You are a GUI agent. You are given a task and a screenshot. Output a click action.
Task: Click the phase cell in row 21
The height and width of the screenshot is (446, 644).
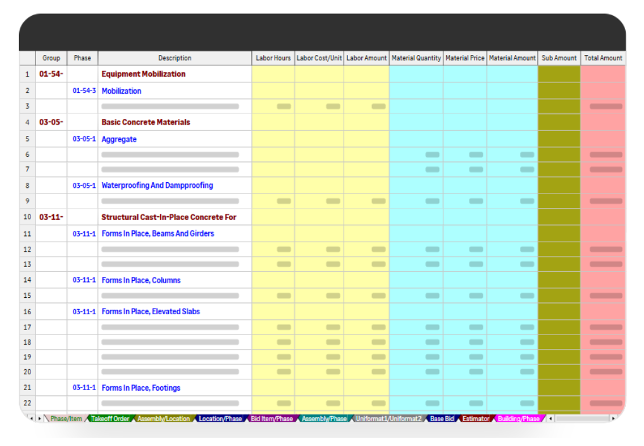(x=84, y=388)
